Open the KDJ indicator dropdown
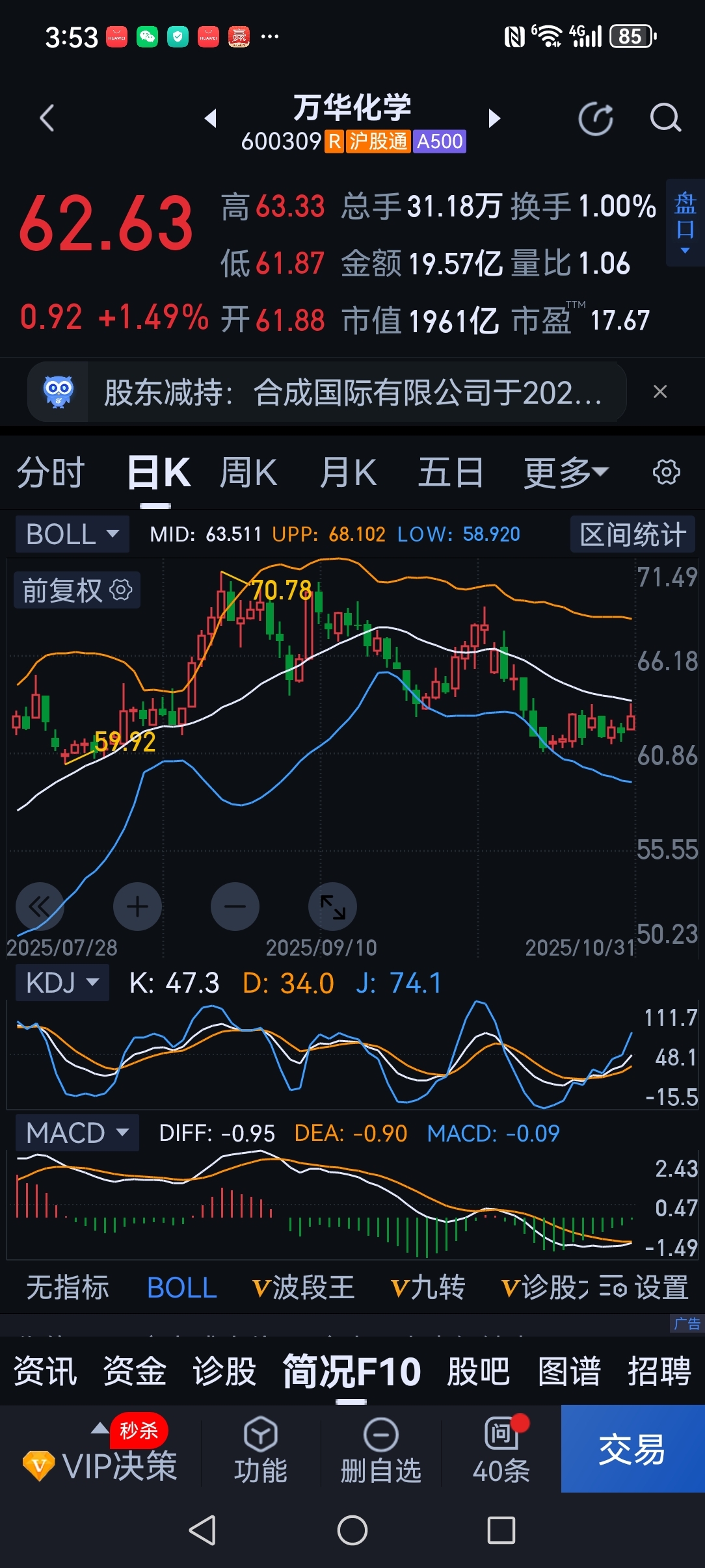 (62, 982)
